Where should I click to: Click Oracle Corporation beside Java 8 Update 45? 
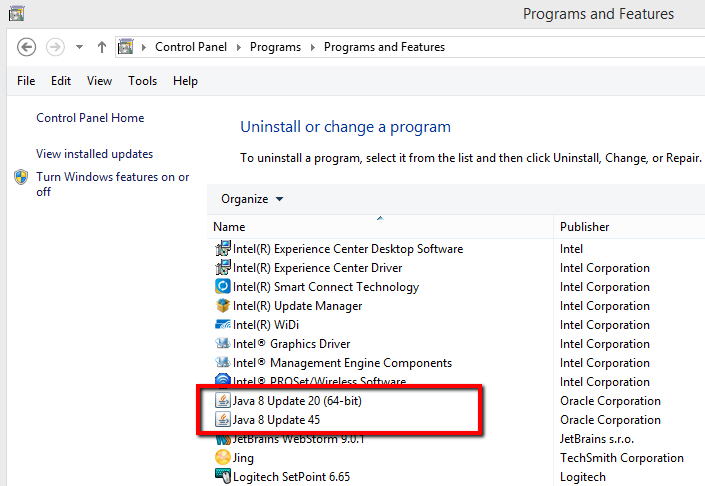point(610,420)
